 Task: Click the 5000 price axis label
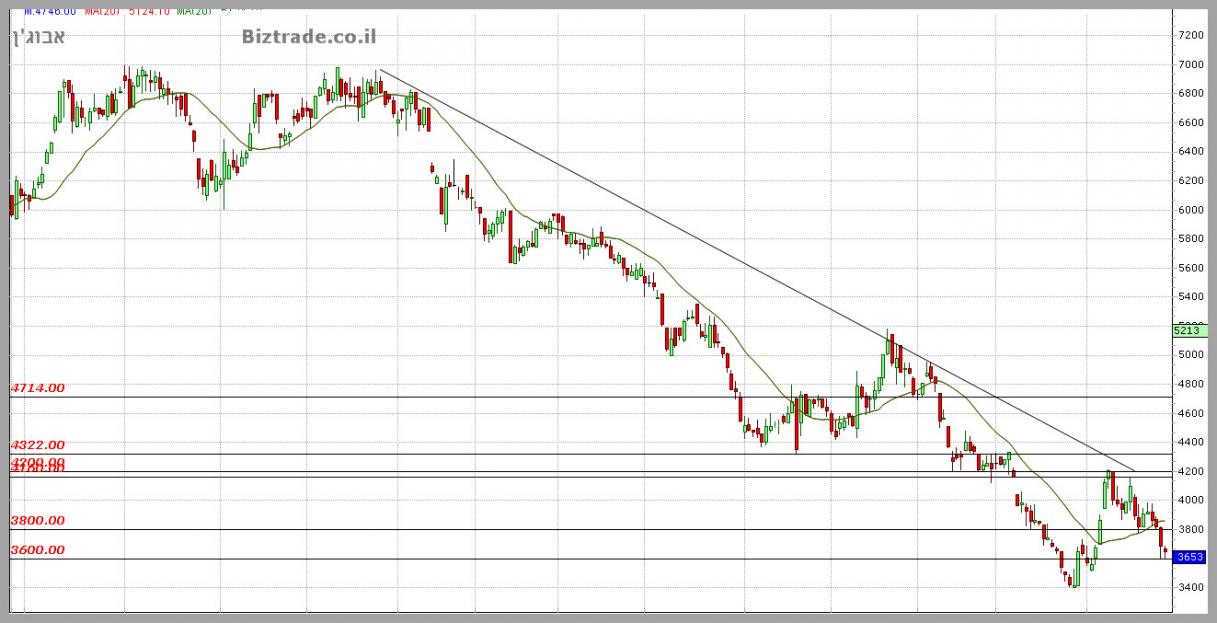[1190, 355]
